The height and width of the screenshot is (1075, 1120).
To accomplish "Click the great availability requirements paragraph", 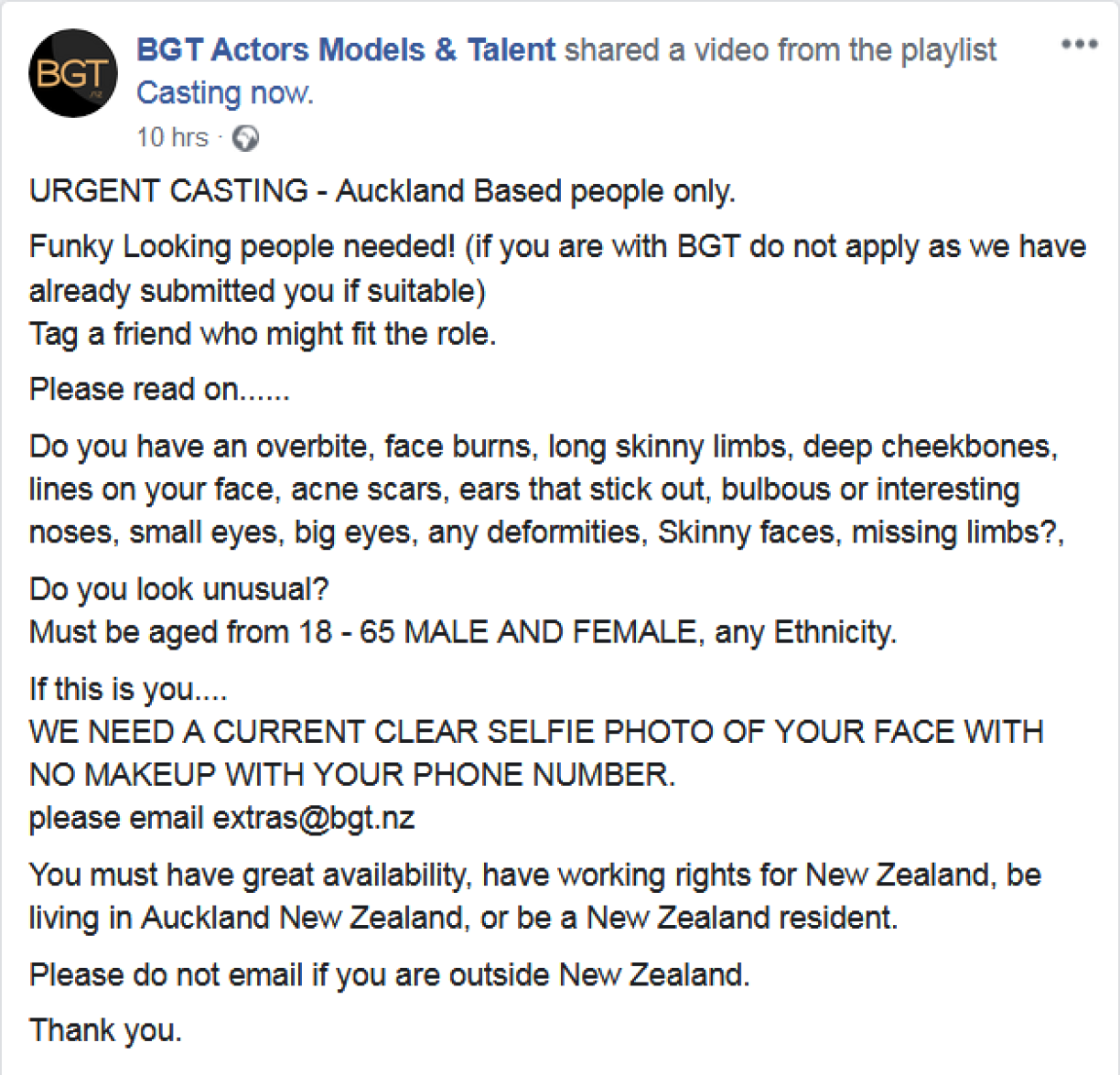I will point(534,897).
